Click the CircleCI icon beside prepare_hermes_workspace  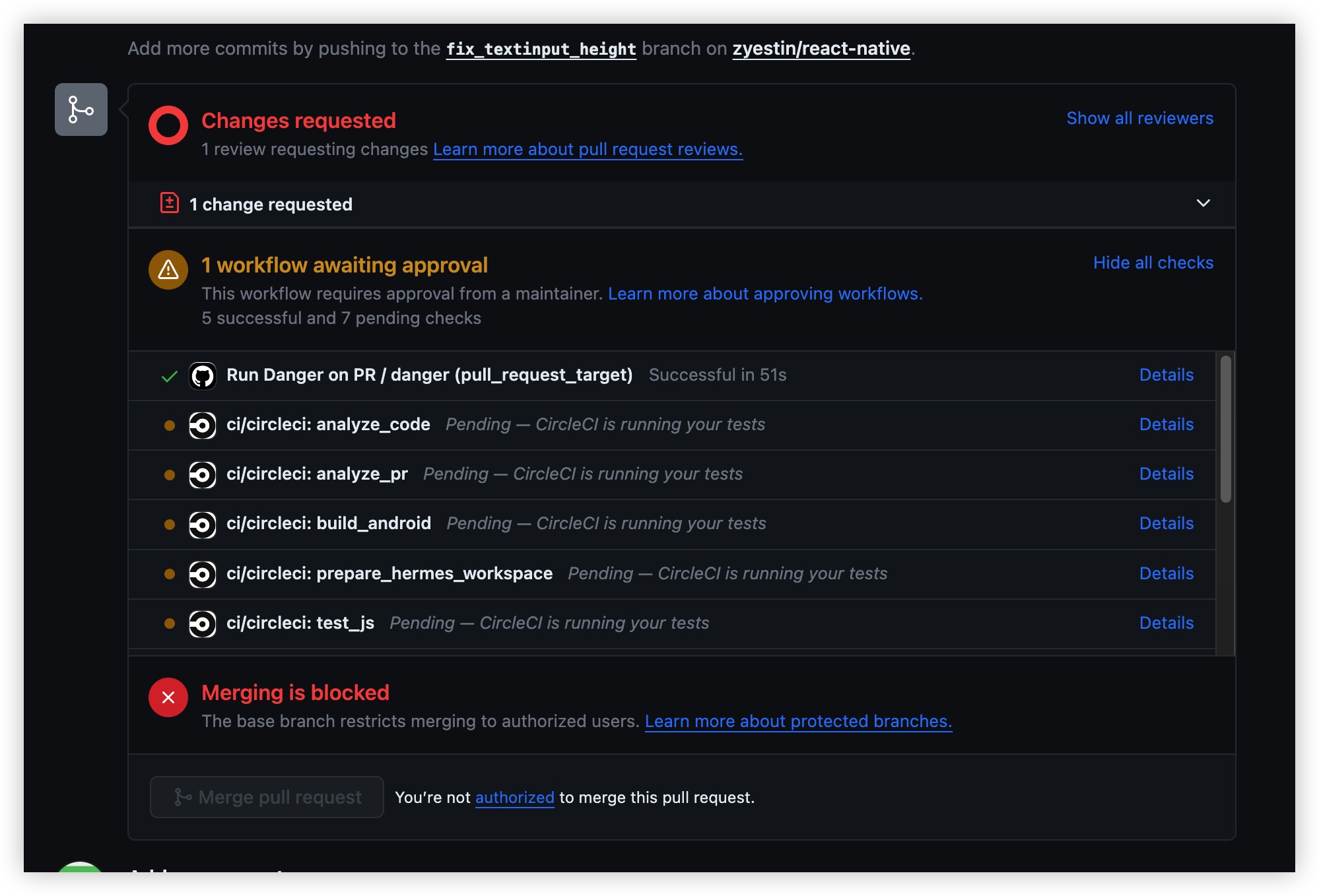[x=203, y=574]
